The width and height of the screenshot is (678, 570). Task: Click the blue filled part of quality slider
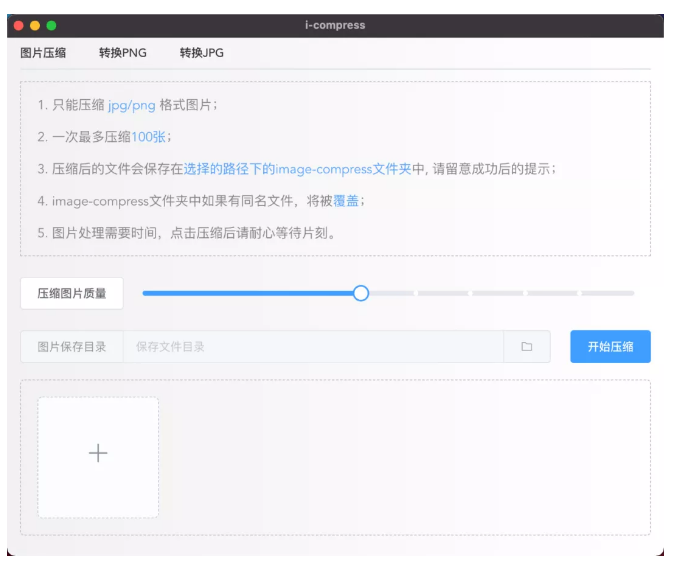[x=248, y=293]
